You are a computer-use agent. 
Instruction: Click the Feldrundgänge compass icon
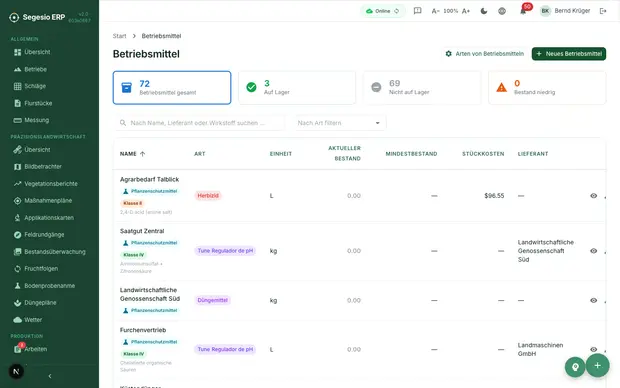17,235
